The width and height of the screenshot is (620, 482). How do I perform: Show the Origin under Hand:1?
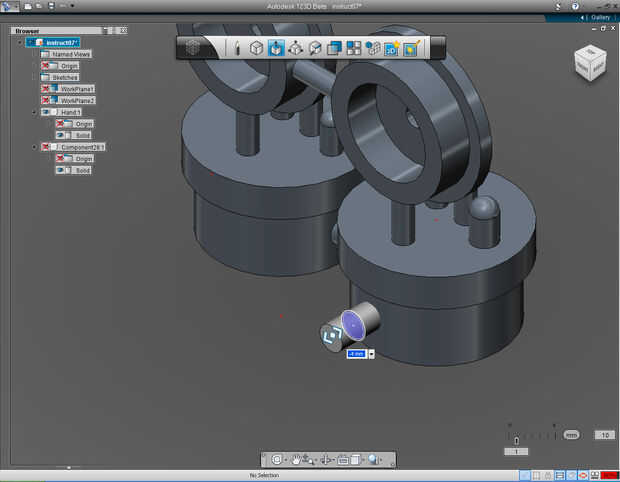60,124
